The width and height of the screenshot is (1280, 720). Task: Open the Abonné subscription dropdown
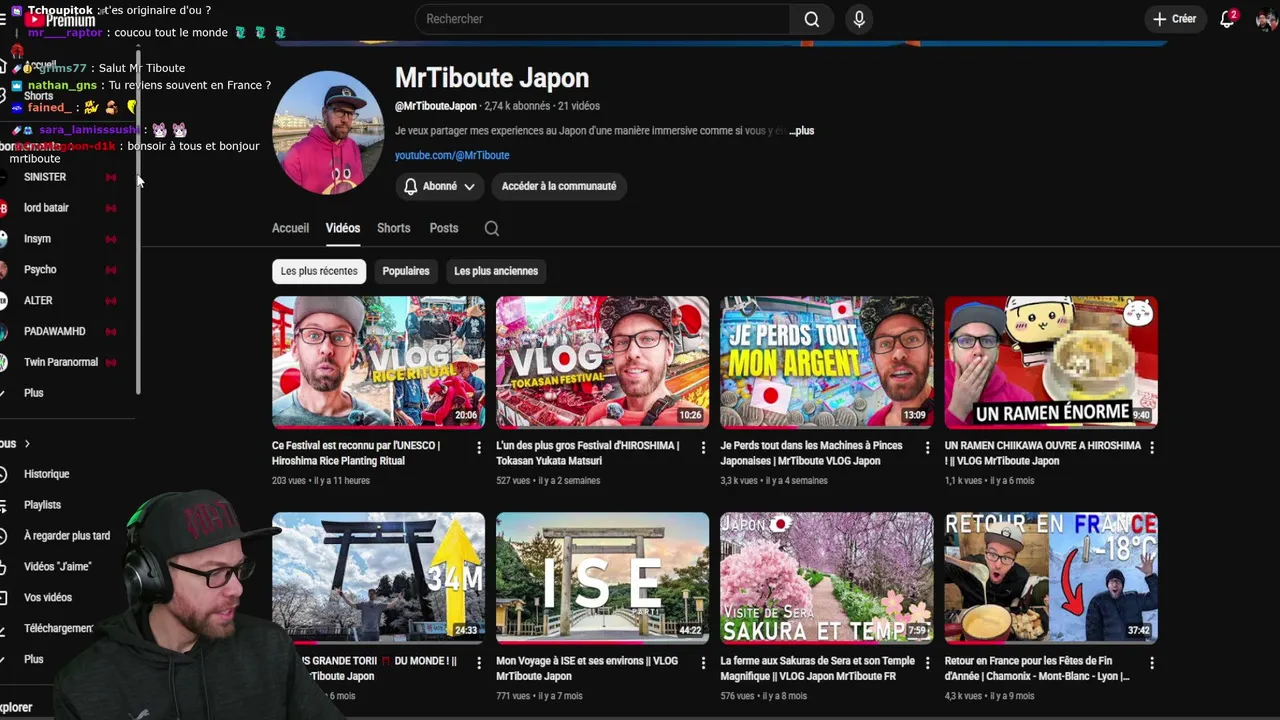[439, 186]
